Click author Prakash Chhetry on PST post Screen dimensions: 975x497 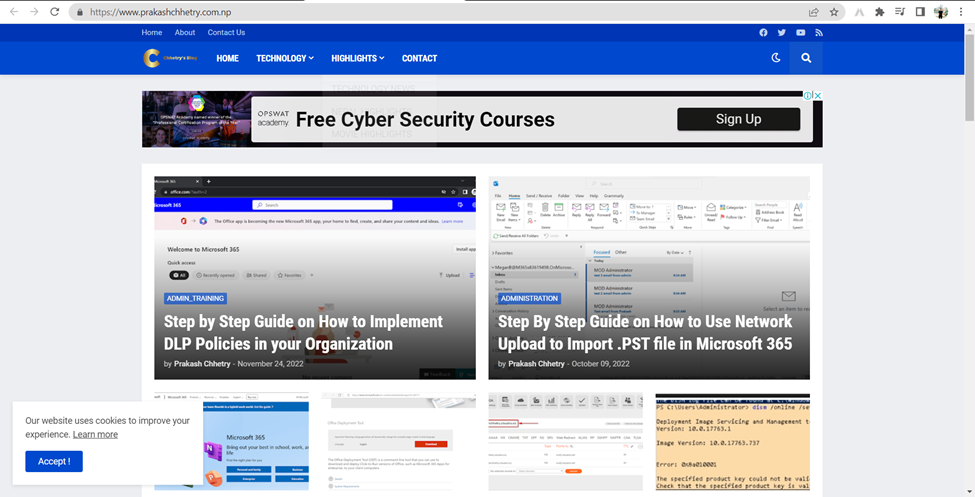537,363
